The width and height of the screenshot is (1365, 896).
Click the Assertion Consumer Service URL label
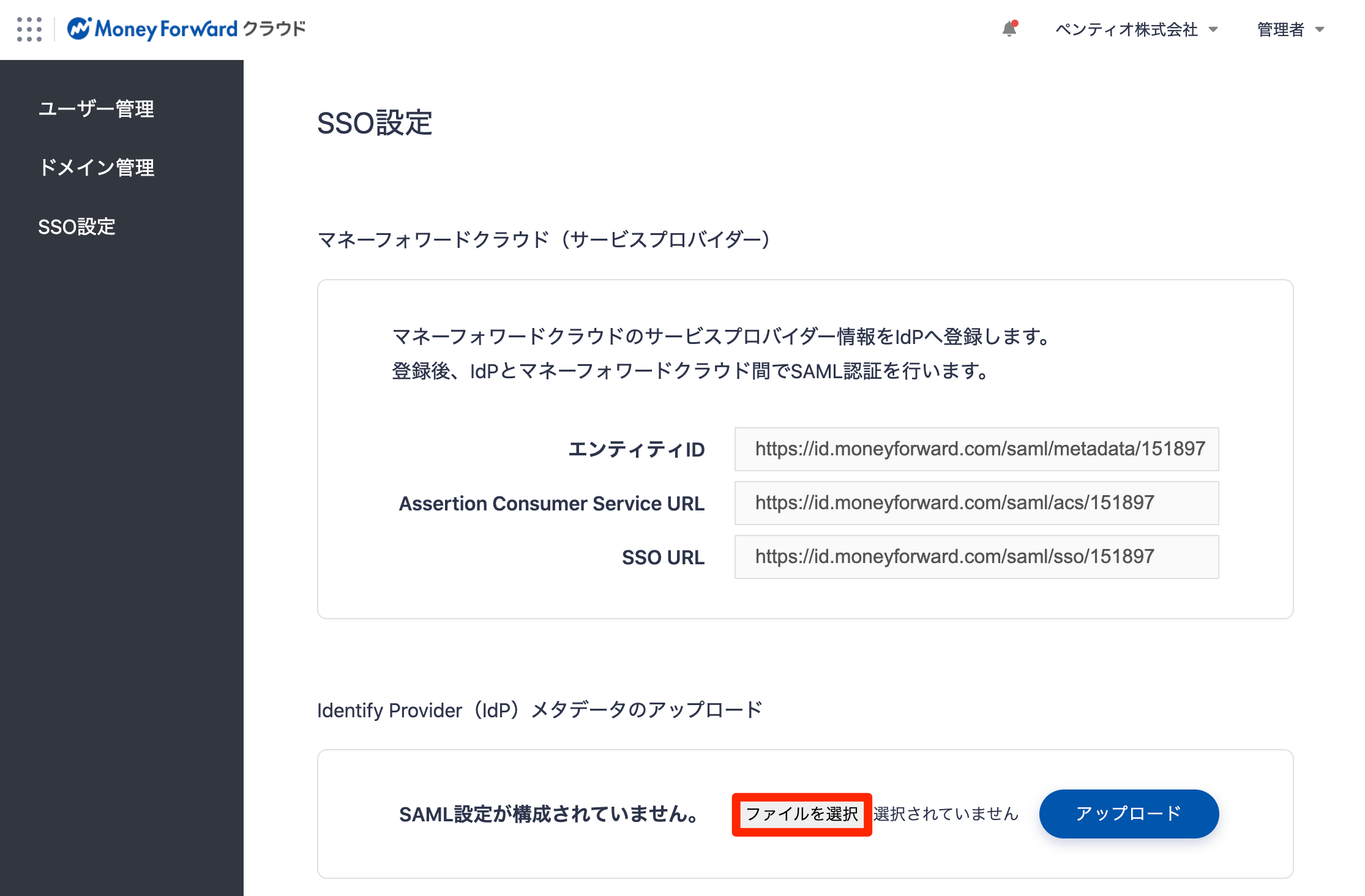(x=552, y=504)
